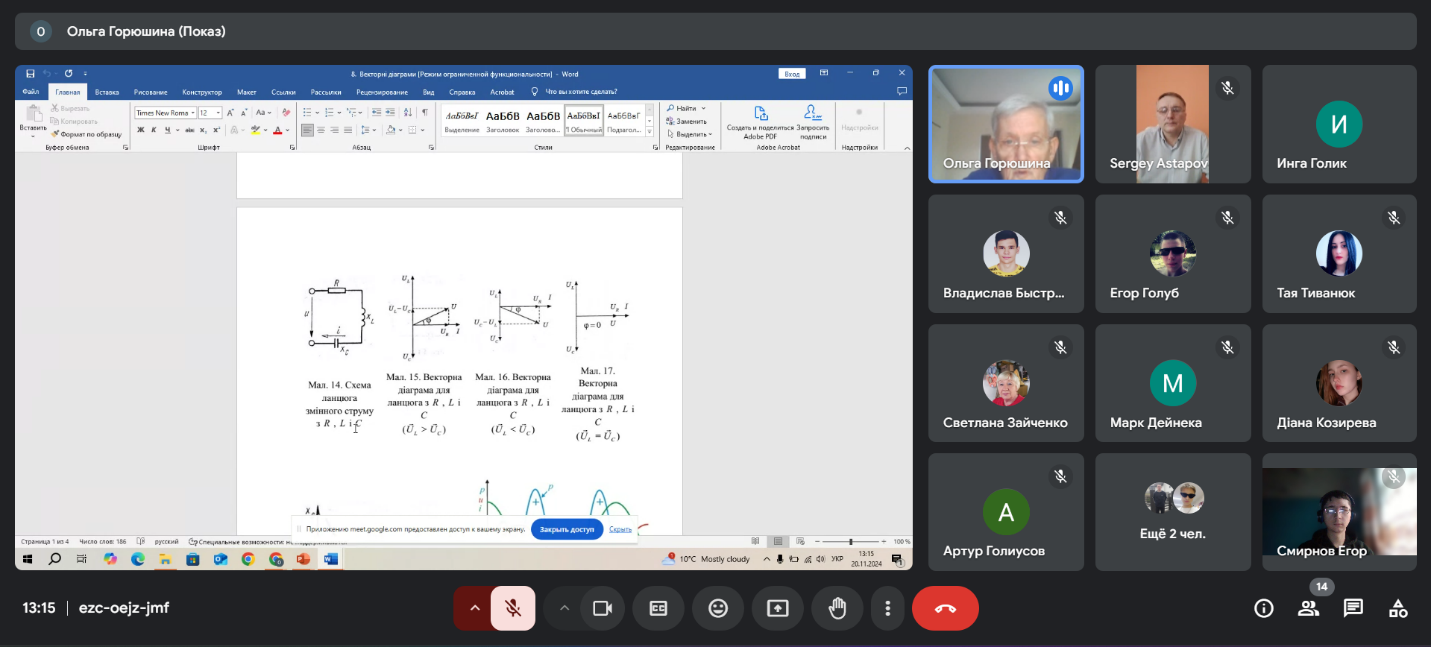The height and width of the screenshot is (647, 1431).
Task: Switch to the Рисование ribbon tab
Action: (151, 92)
